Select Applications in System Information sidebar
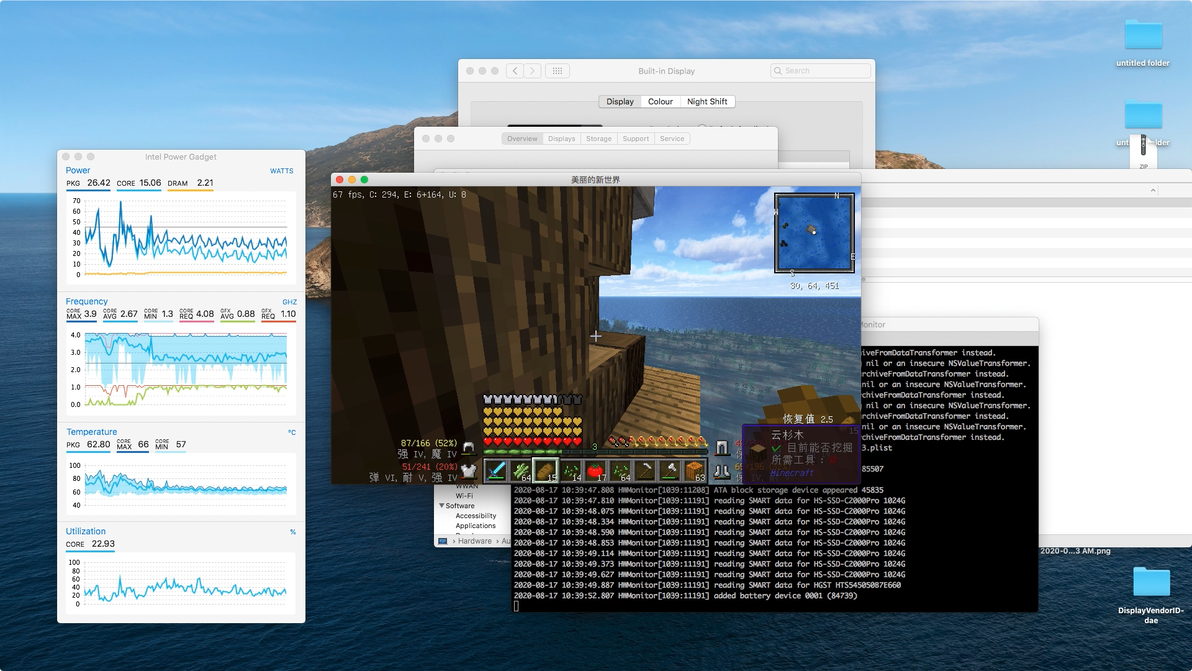Viewport: 1192px width, 671px height. pyautogui.click(x=475, y=526)
